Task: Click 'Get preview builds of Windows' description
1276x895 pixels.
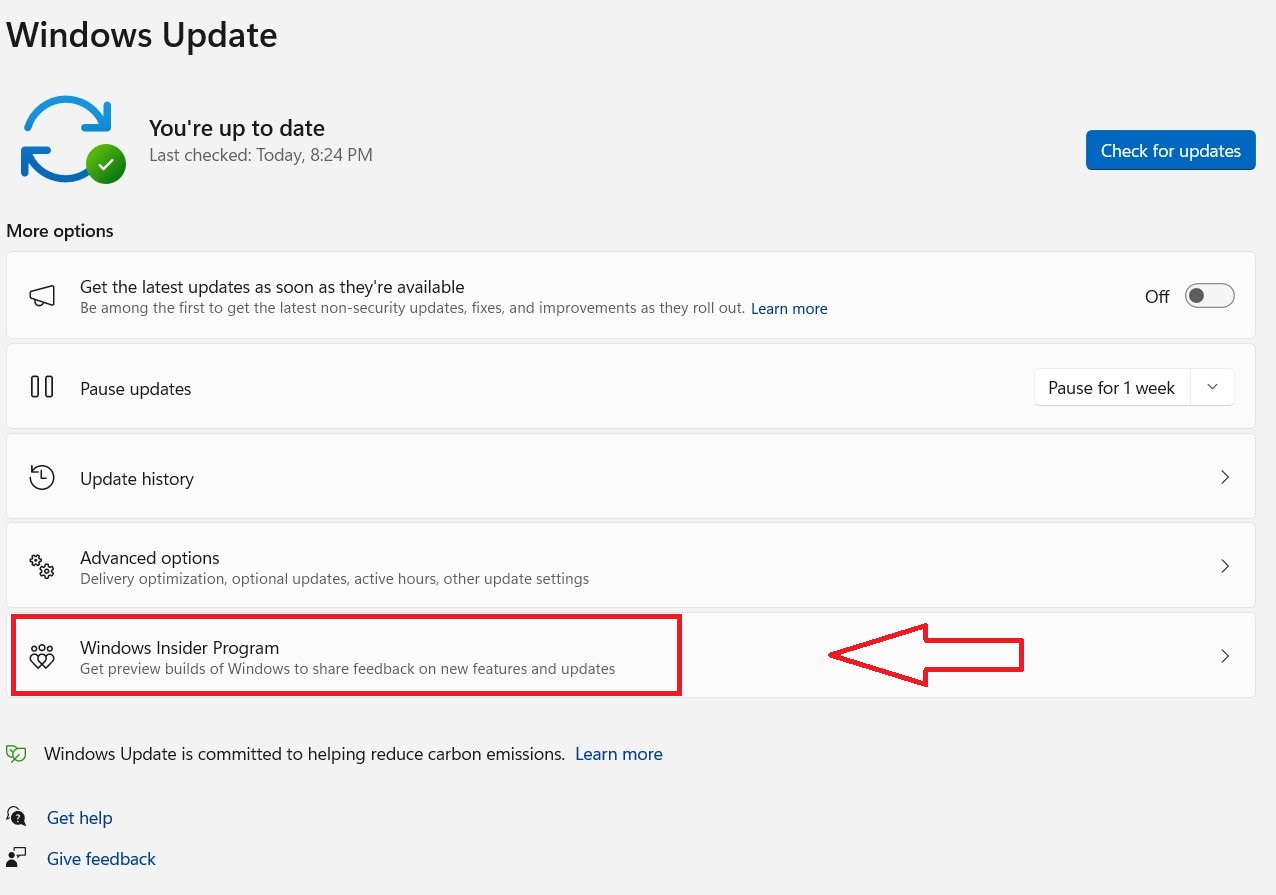Action: point(347,668)
